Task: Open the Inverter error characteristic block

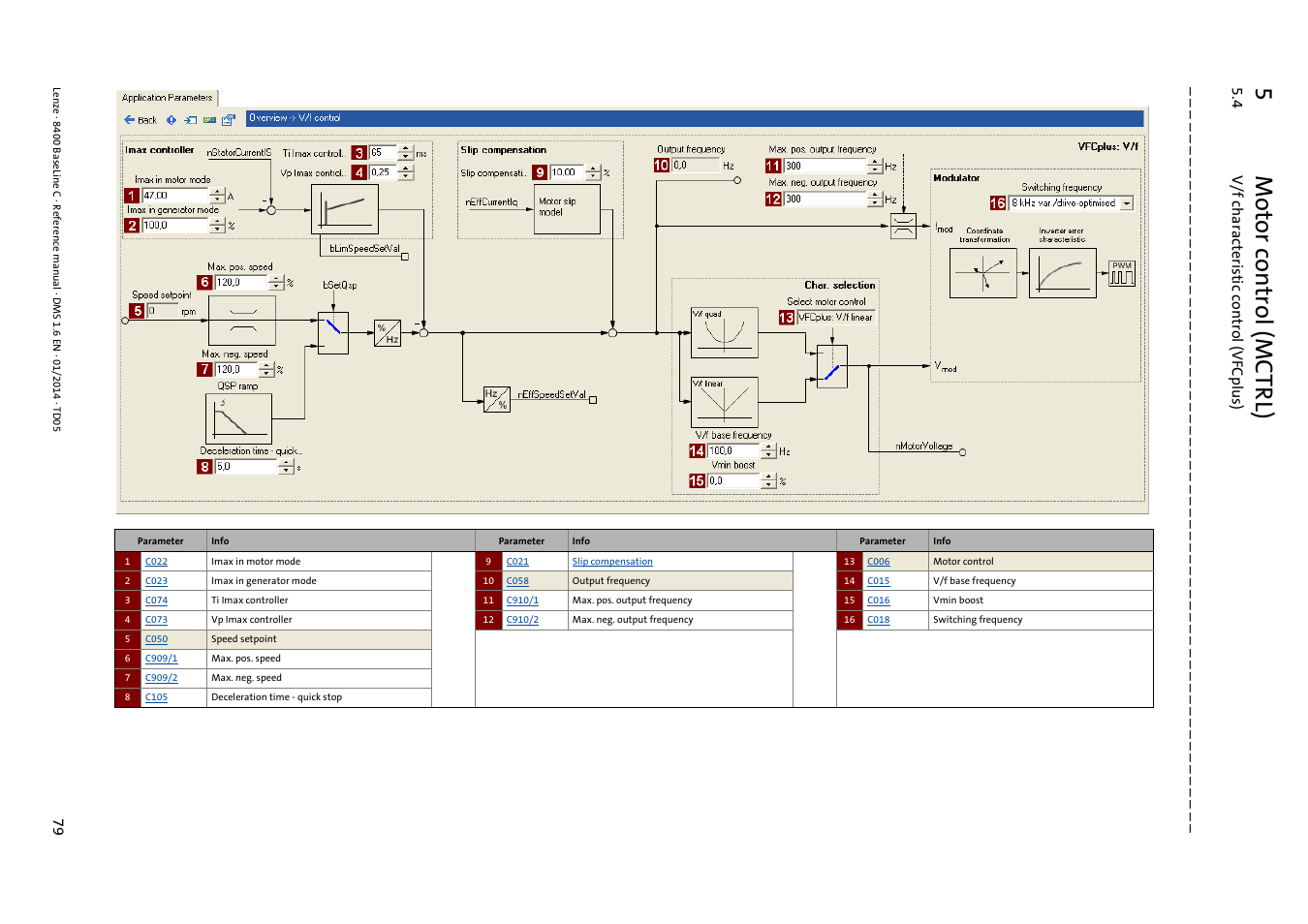Action: coord(1062,273)
